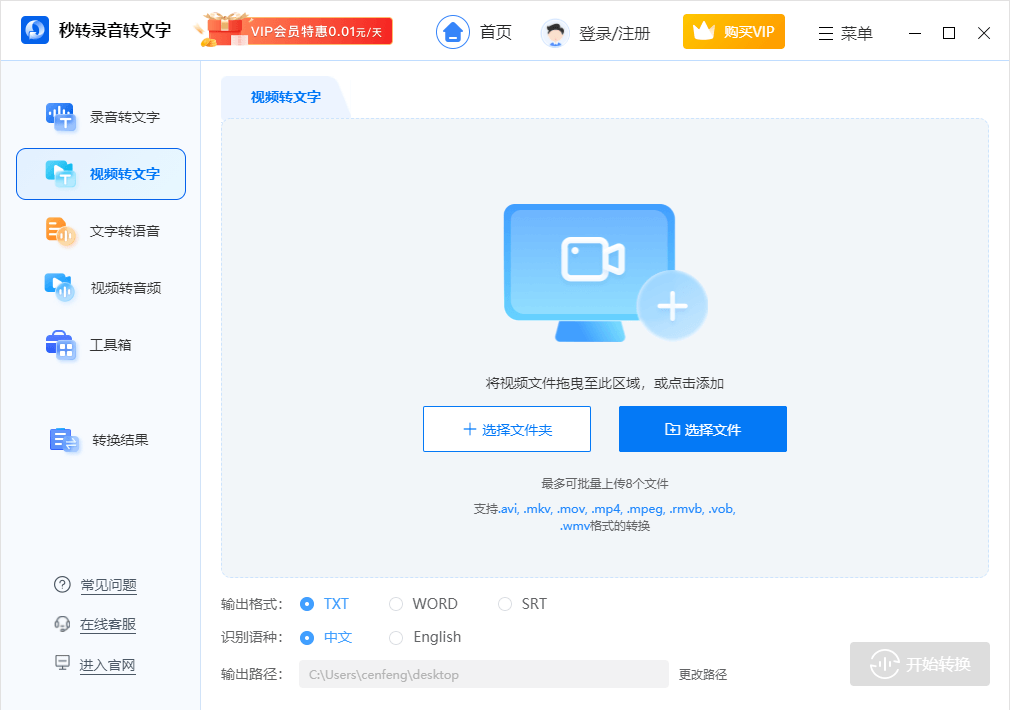Click the supported formats text .avi, .mkv
The width and height of the screenshot is (1010, 710).
coord(605,517)
